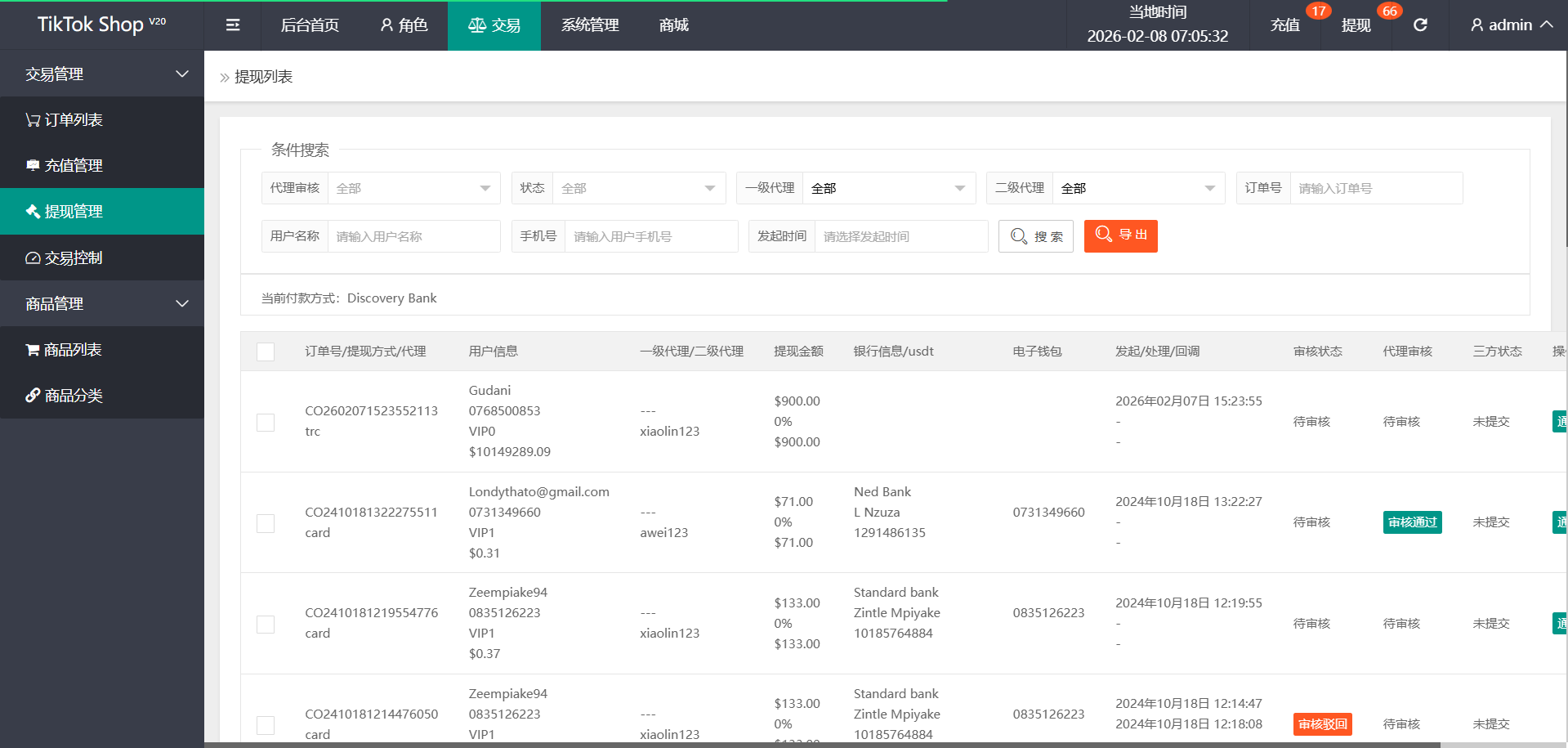The height and width of the screenshot is (748, 1568).
Task: Expand the 一级代理 dropdown
Action: point(888,188)
